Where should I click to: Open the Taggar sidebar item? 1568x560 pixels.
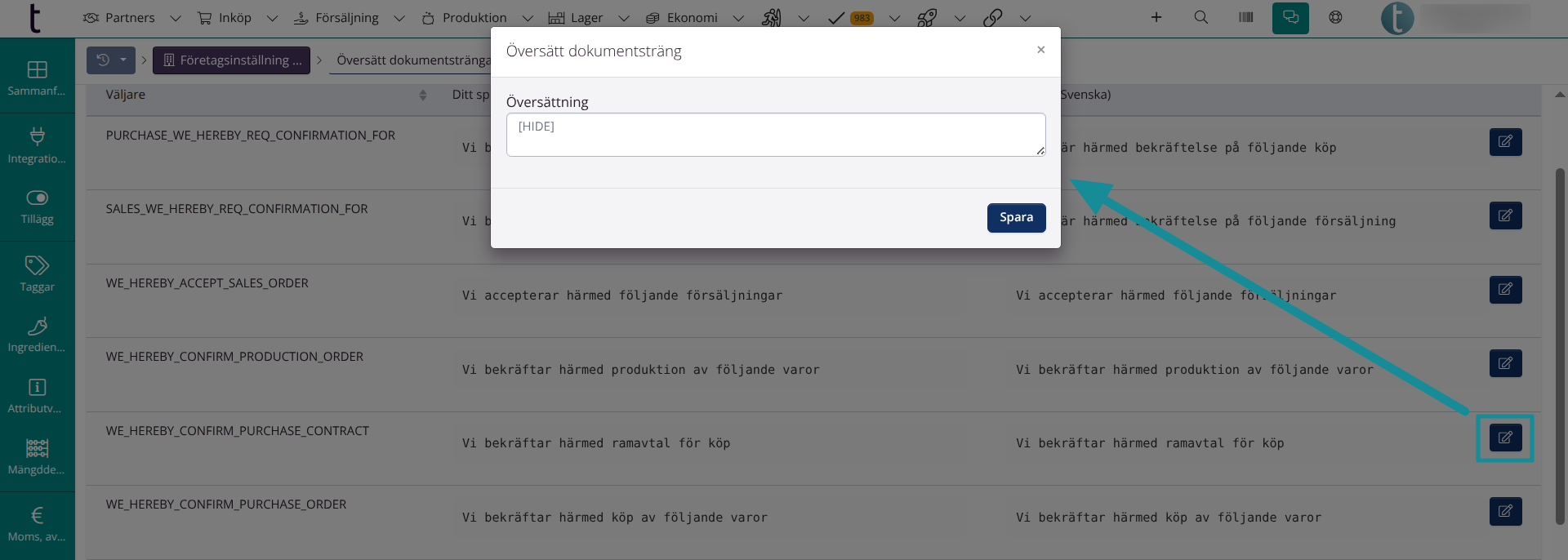coord(37,273)
